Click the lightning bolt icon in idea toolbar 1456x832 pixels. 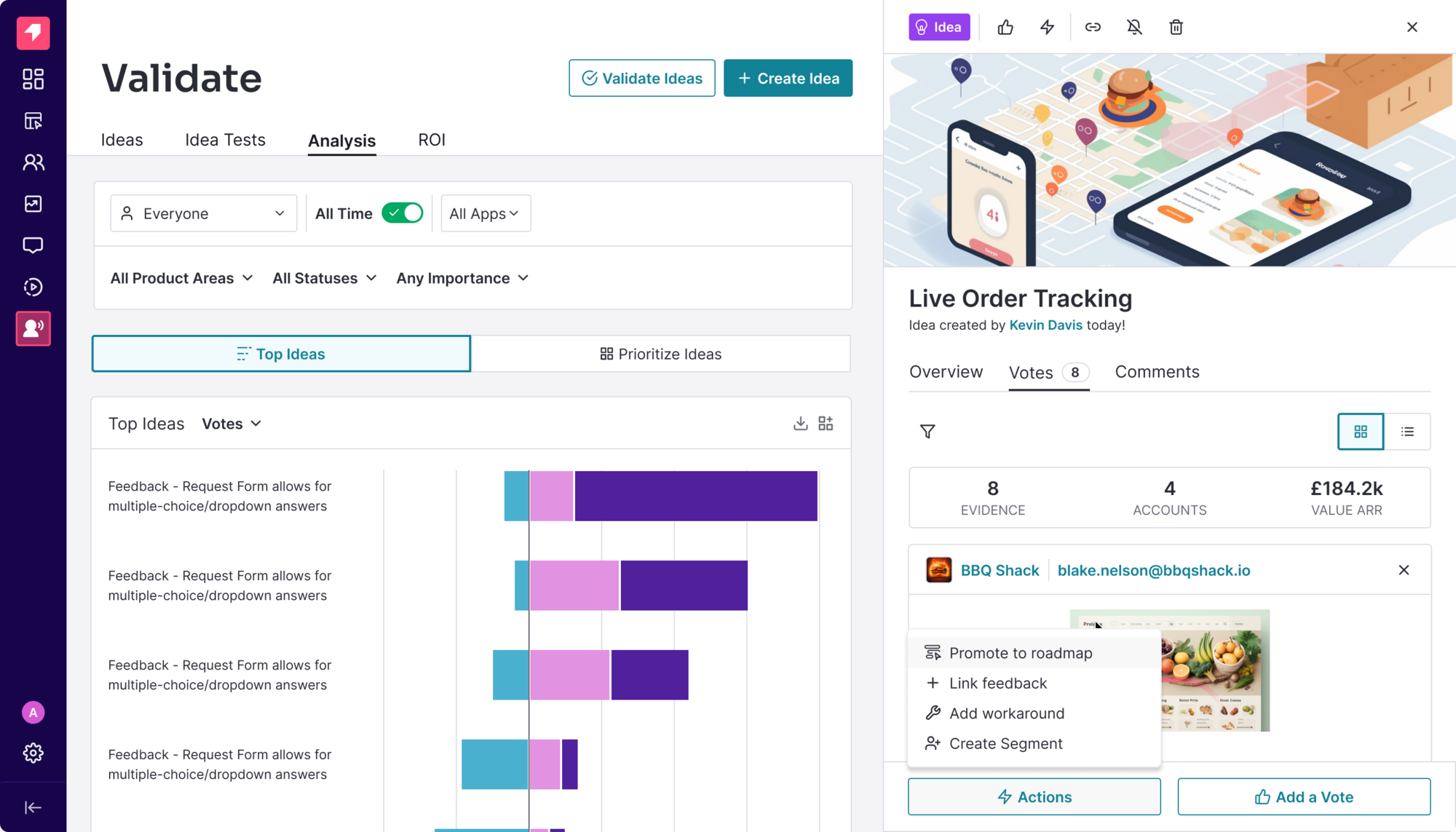[1047, 28]
